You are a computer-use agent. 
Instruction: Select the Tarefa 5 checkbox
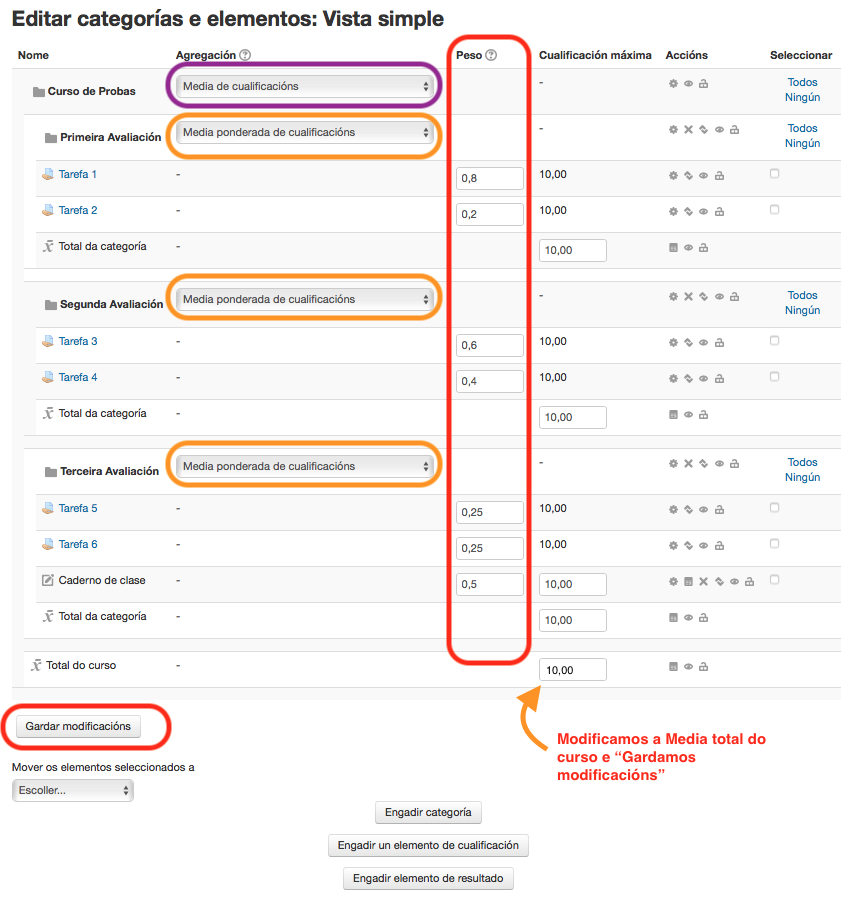click(x=774, y=508)
